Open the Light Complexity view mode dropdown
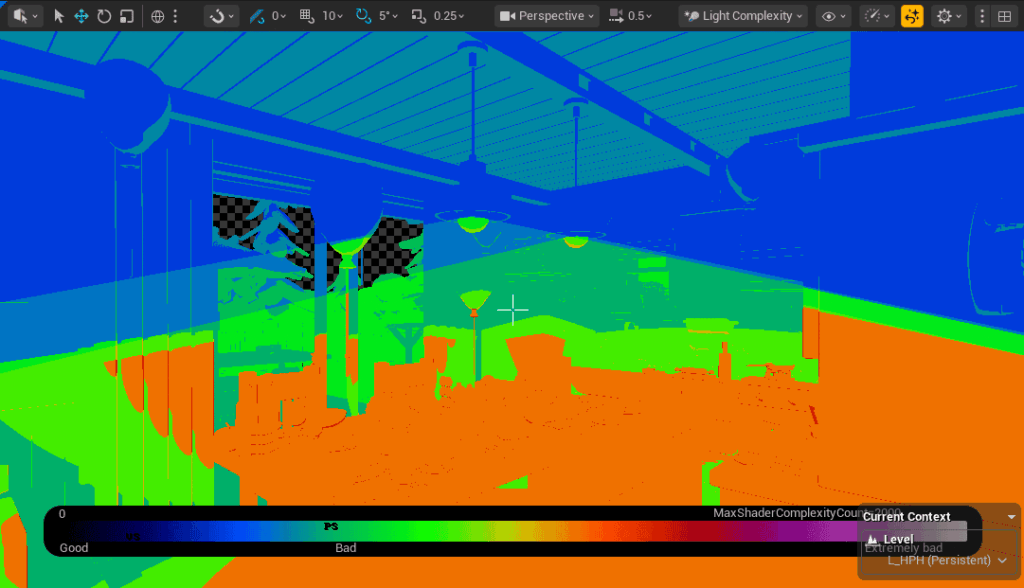 743,16
